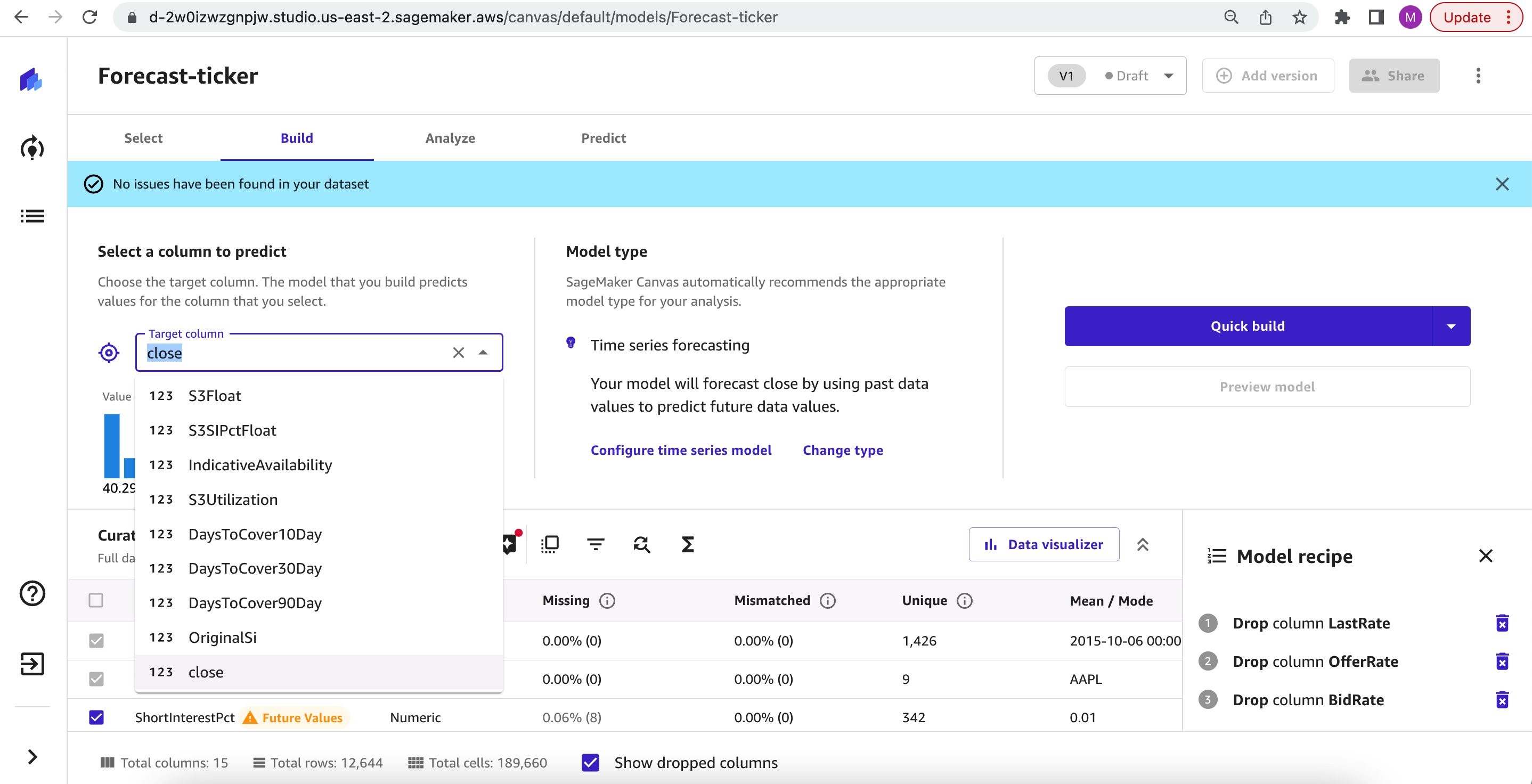Delete the Drop column OfferRate step
The height and width of the screenshot is (784, 1532).
1502,661
